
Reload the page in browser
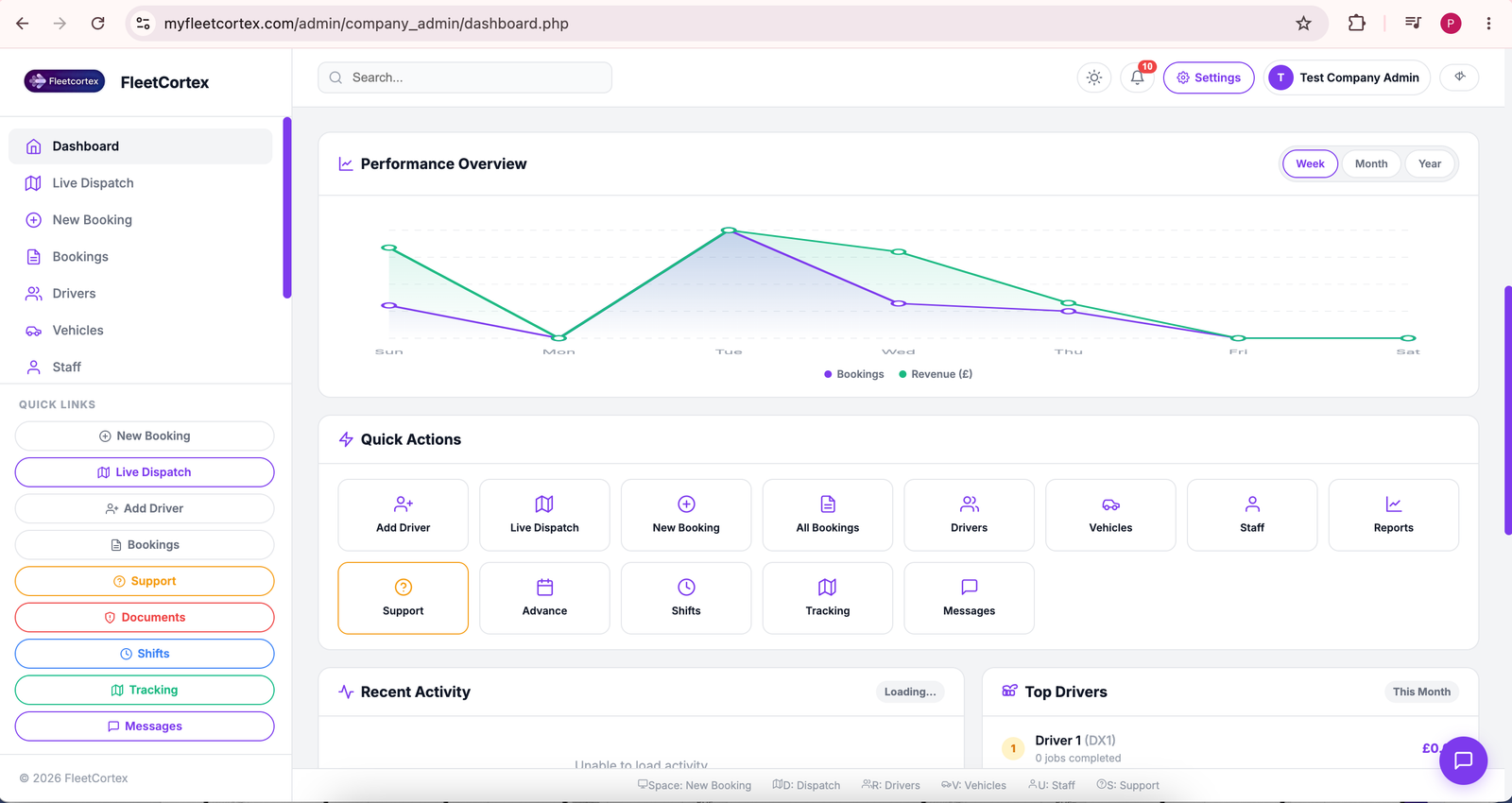click(x=97, y=24)
